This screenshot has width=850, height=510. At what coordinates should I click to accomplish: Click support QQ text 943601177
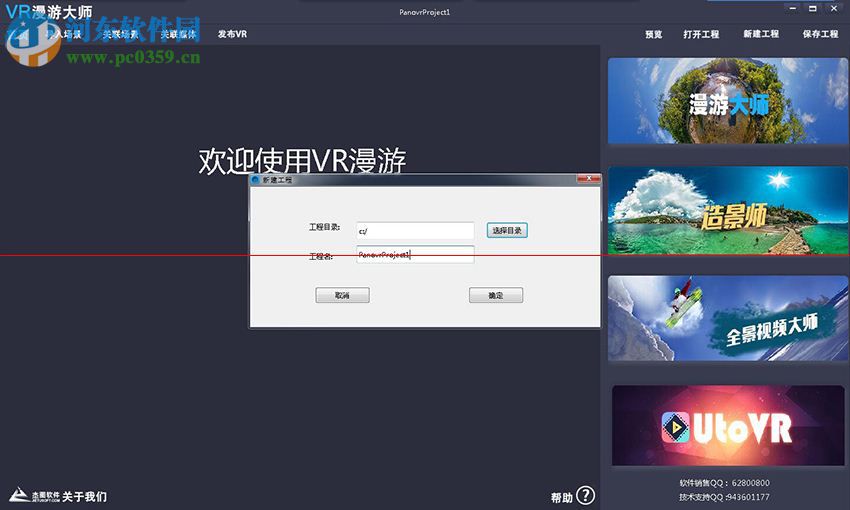point(747,497)
